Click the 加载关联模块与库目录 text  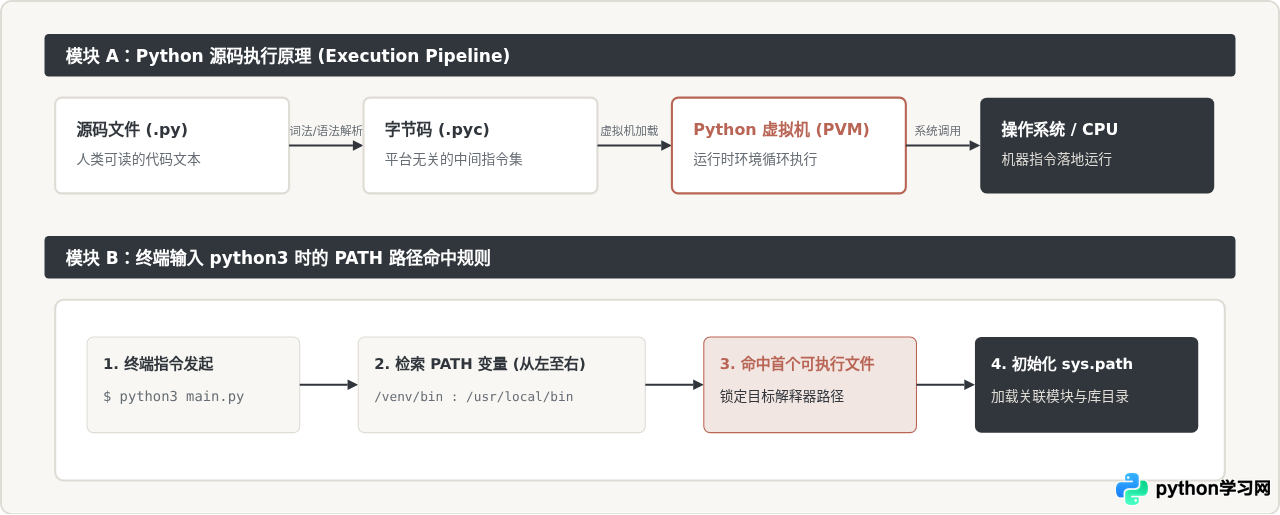(x=1060, y=396)
